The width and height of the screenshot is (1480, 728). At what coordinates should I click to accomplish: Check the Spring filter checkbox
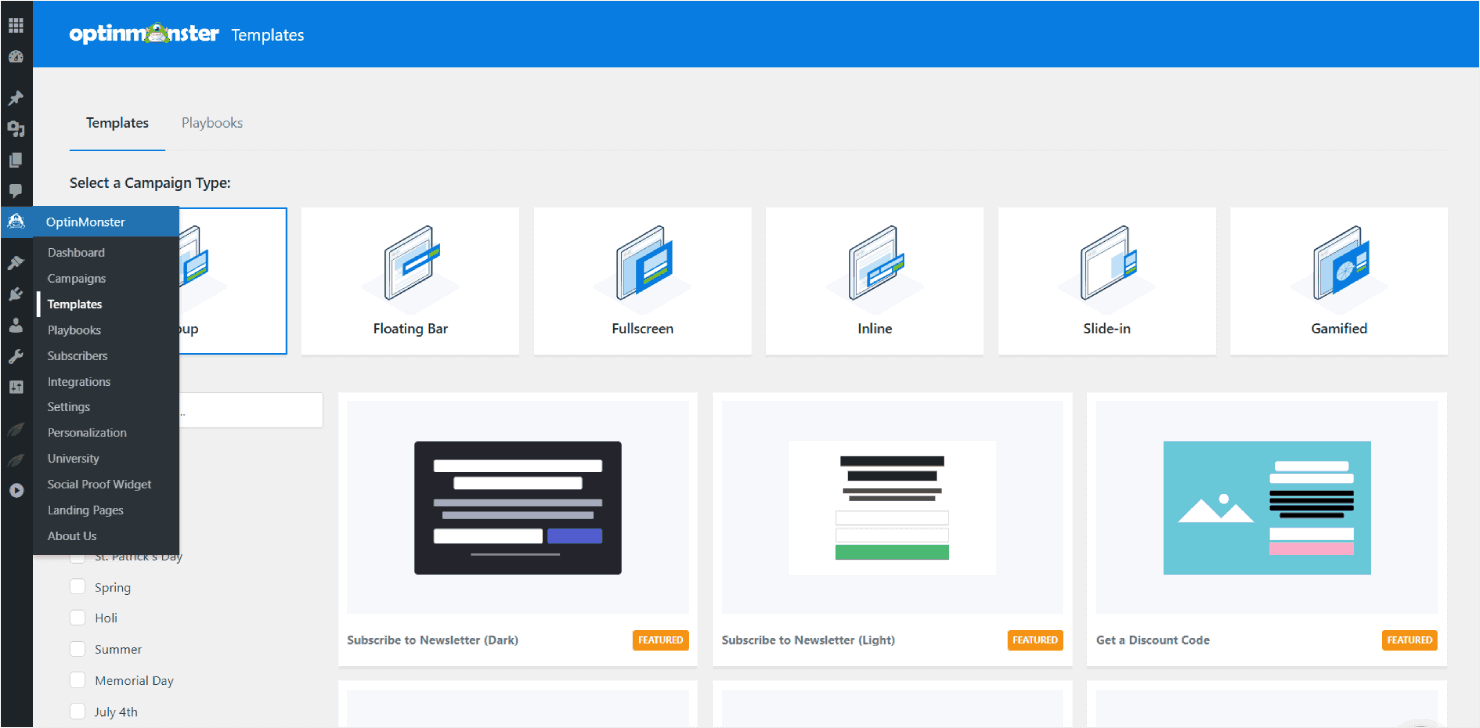[78, 587]
